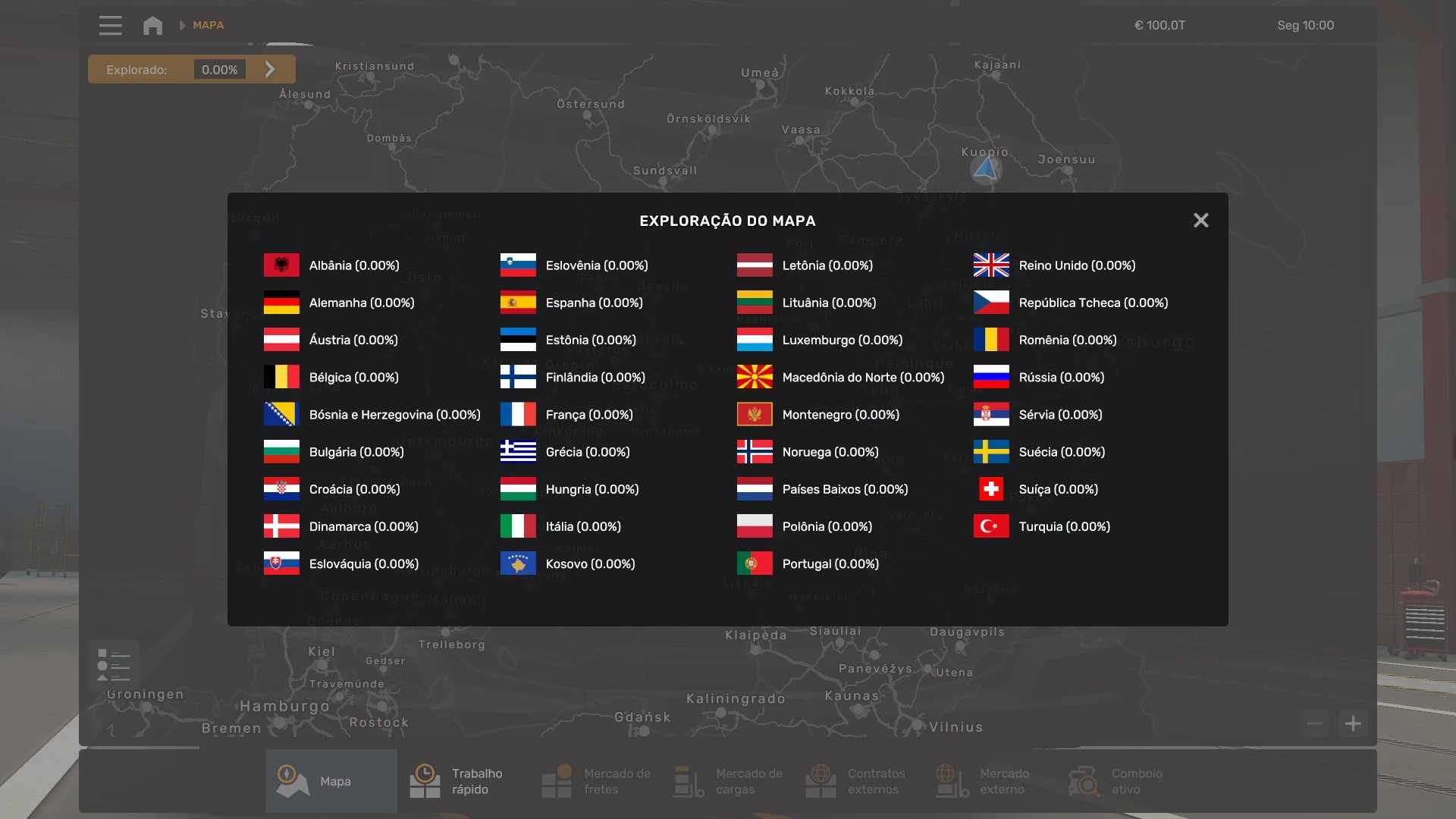Click the Reino Unido flag icon
Viewport: 1456px width, 819px height.
991,265
